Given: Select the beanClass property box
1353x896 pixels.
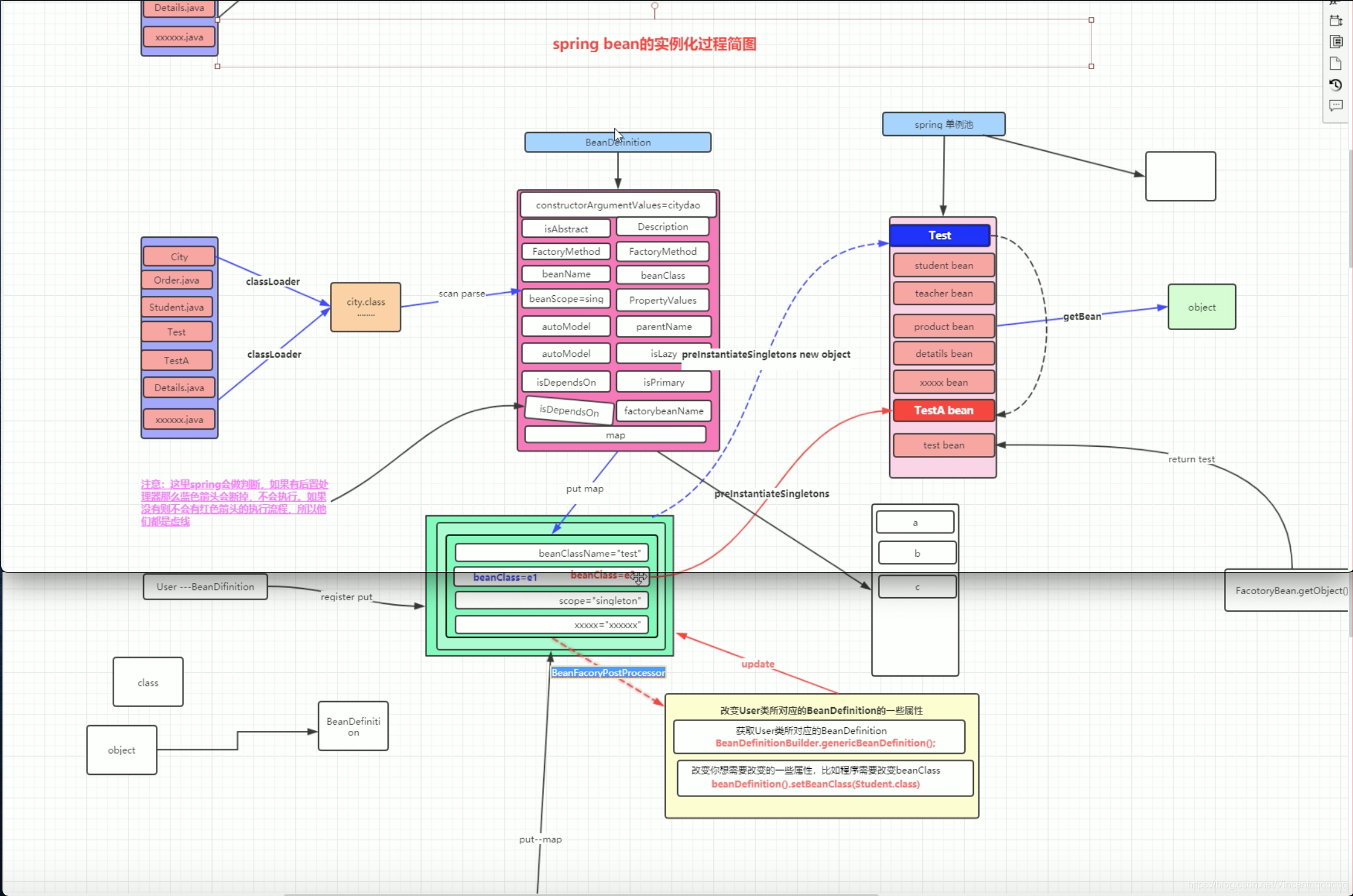Looking at the screenshot, I should (662, 275).
